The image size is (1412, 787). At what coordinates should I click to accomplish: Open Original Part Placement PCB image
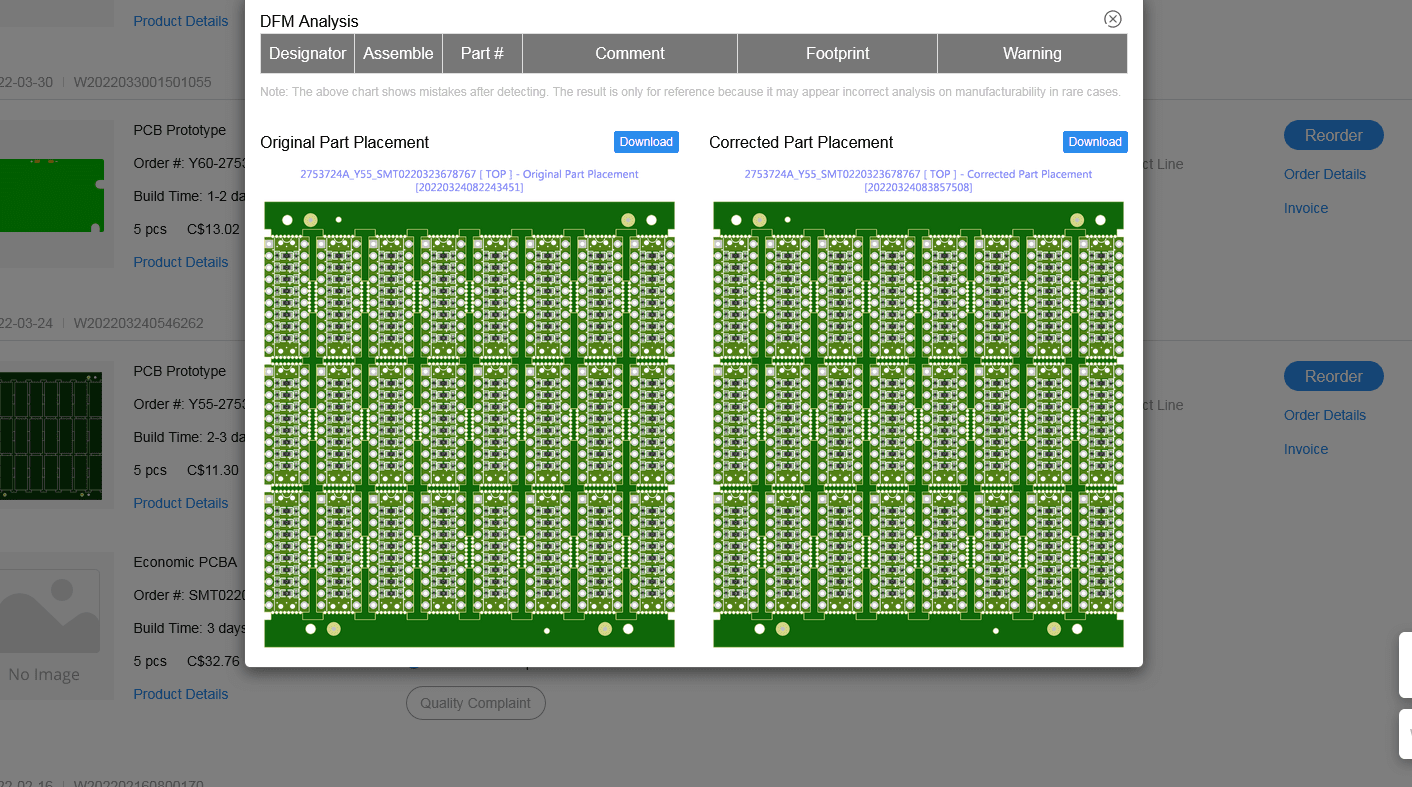[469, 424]
